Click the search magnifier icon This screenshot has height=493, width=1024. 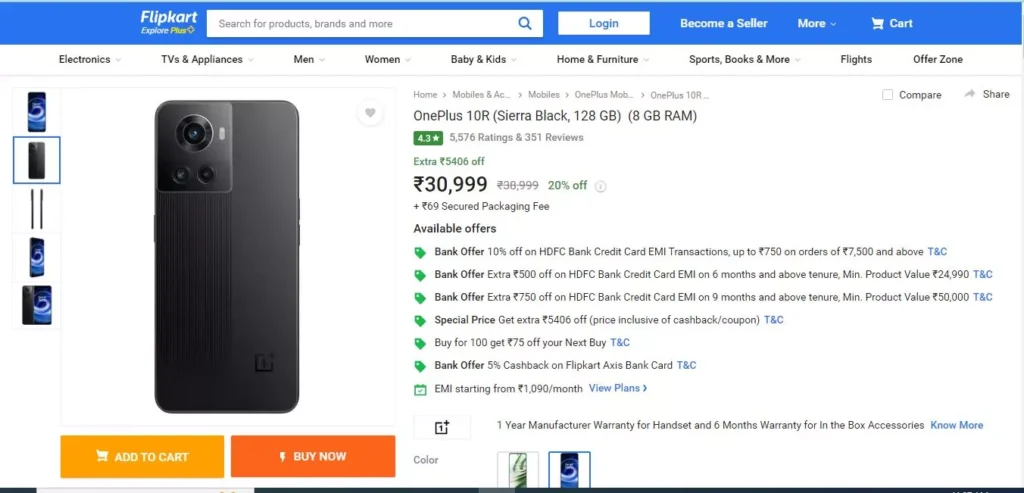[525, 24]
